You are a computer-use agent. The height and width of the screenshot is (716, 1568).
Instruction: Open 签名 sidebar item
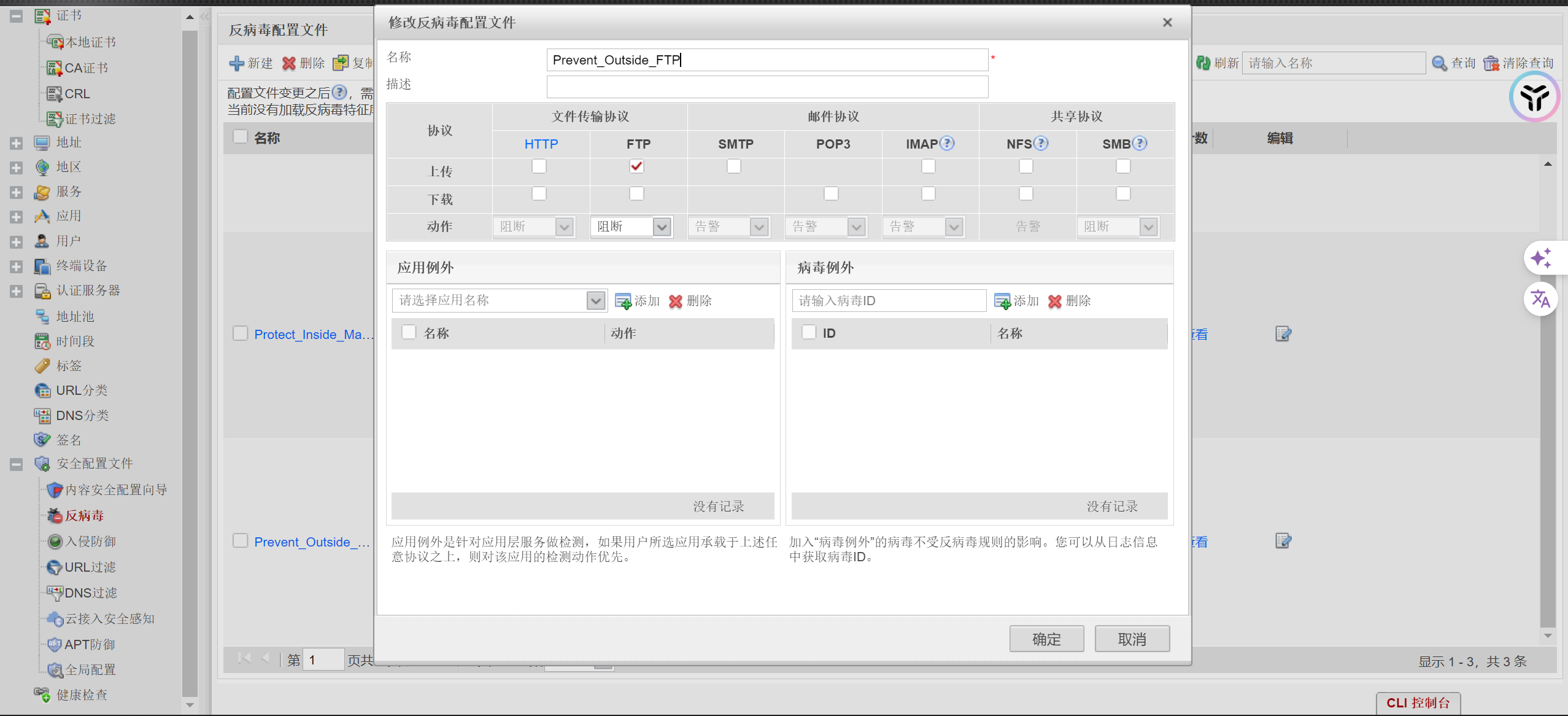pyautogui.click(x=69, y=440)
